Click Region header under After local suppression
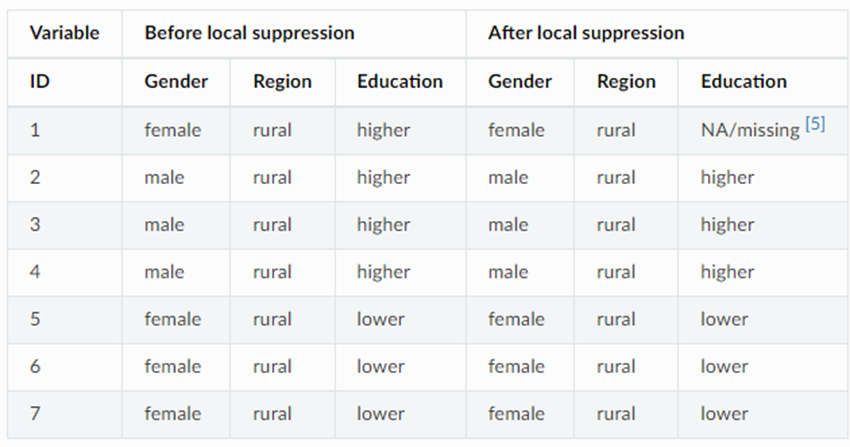Viewport: 850px width, 447px height. coord(625,82)
